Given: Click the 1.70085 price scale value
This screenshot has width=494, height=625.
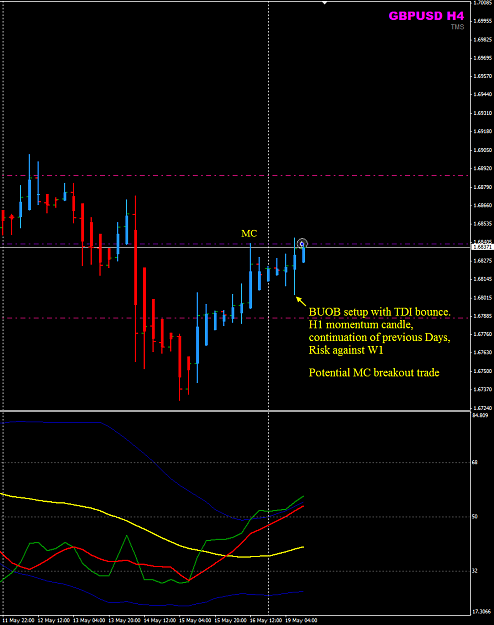Looking at the screenshot, I should pos(482,3).
